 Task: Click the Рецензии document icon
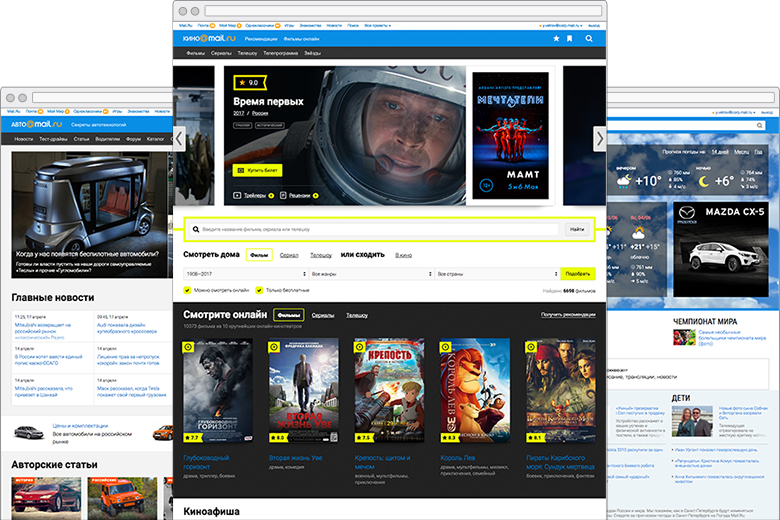click(x=283, y=196)
